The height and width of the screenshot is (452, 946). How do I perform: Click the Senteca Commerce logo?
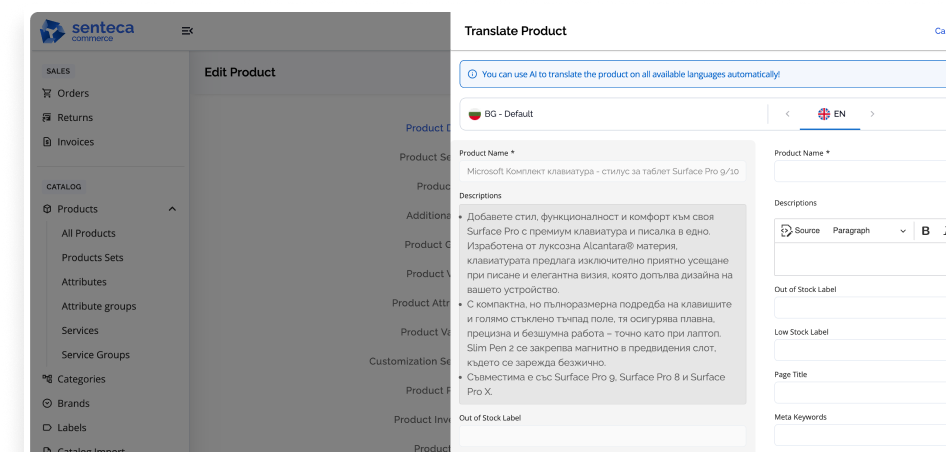87,32
